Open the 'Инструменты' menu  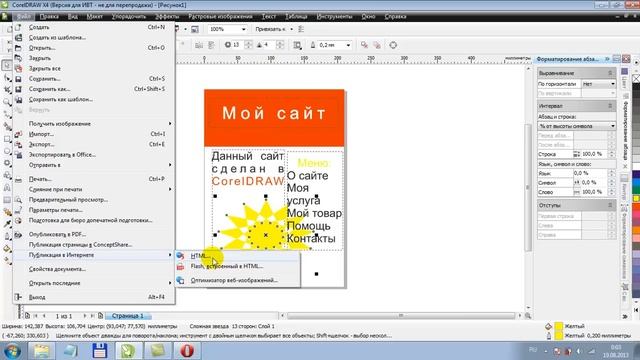click(x=334, y=17)
